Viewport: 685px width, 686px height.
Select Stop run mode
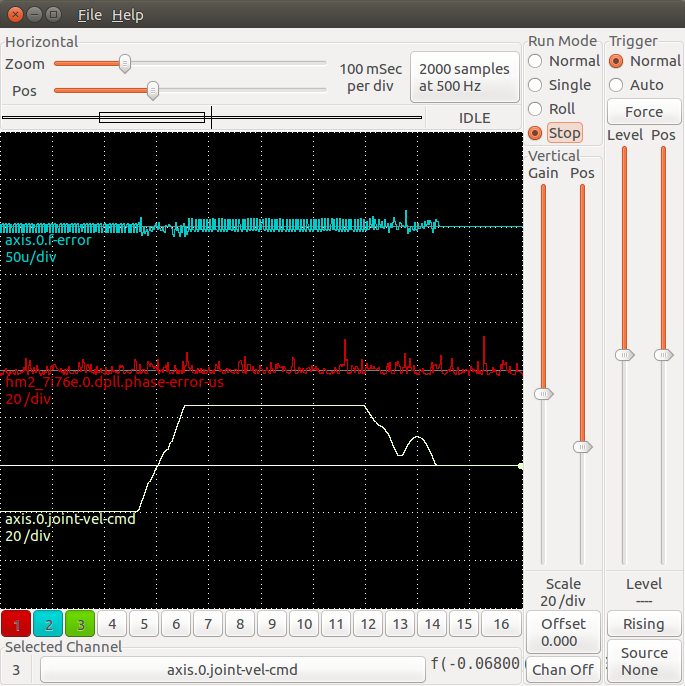[555, 133]
